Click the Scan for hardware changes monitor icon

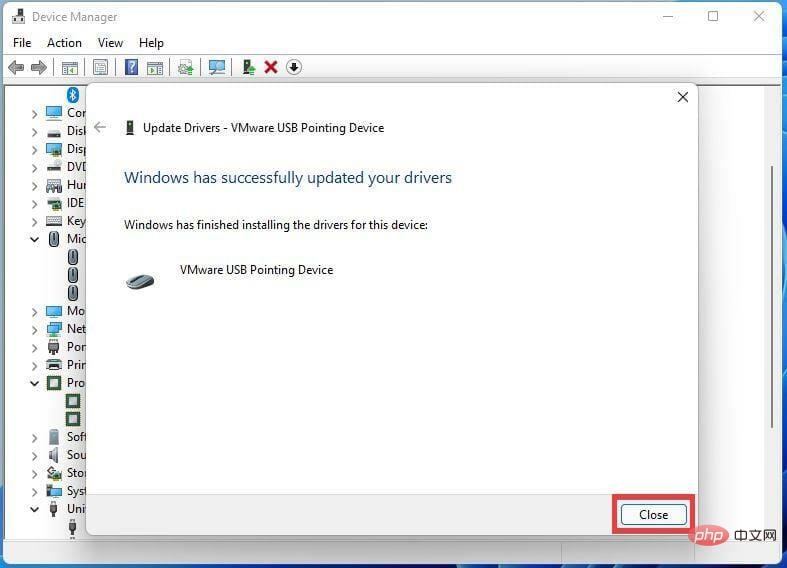pyautogui.click(x=217, y=67)
